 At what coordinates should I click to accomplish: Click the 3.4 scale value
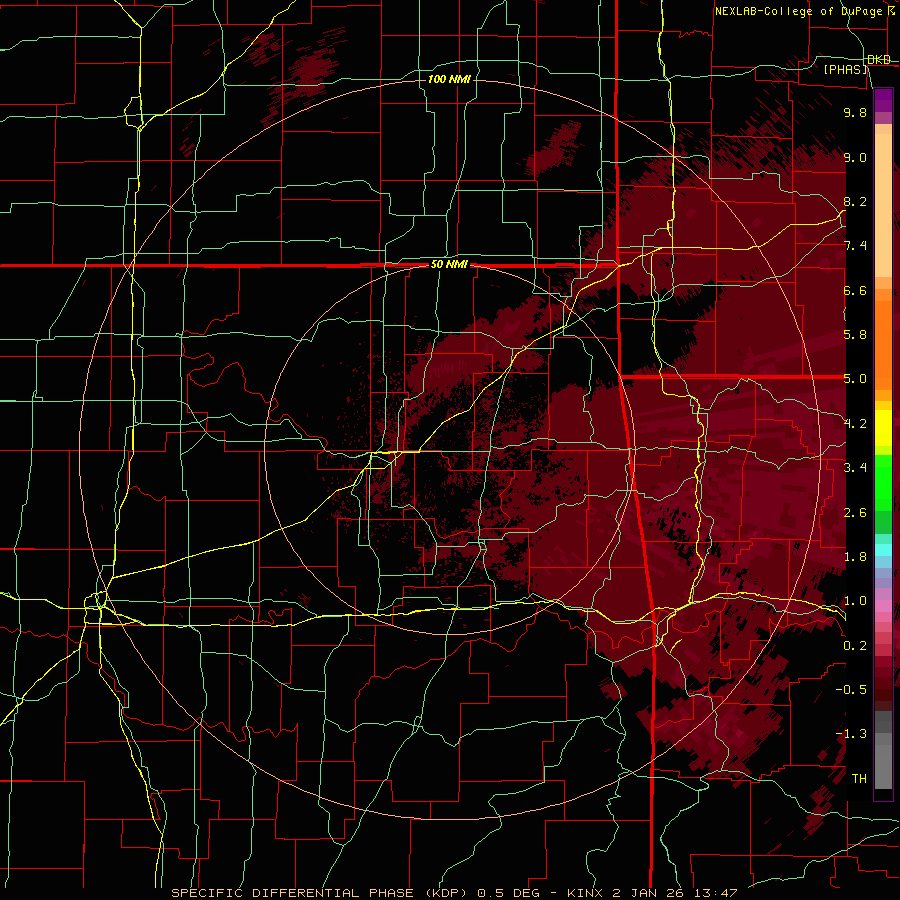855,468
